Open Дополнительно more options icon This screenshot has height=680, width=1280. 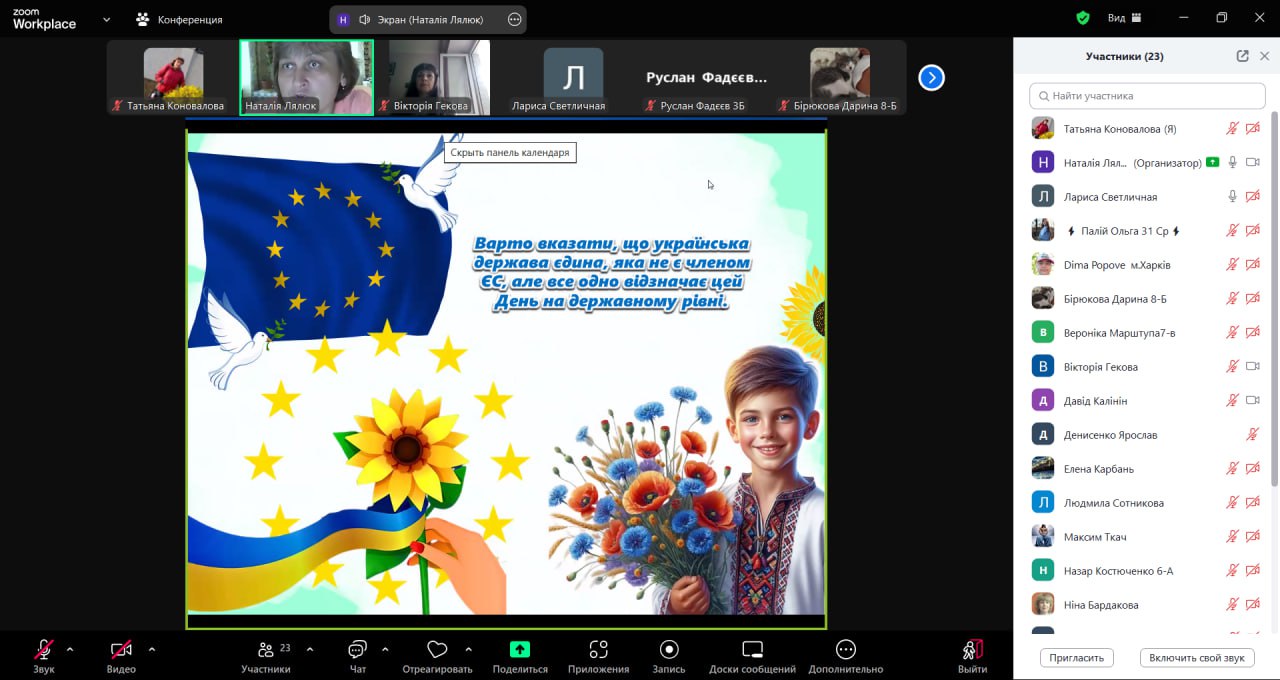coord(846,650)
